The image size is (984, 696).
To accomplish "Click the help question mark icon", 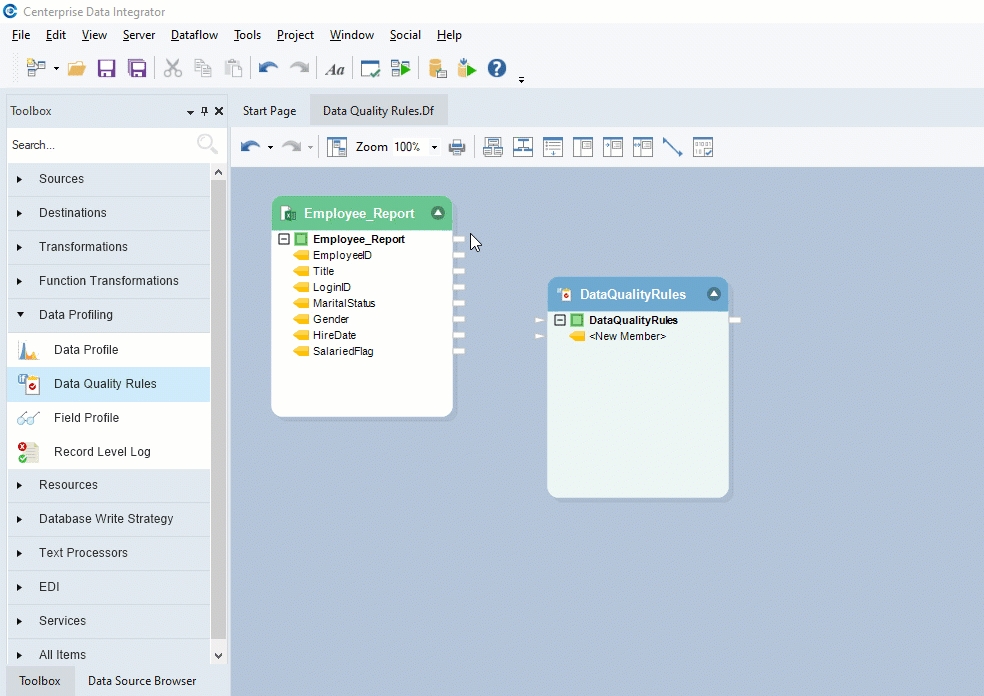I will pyautogui.click(x=497, y=68).
